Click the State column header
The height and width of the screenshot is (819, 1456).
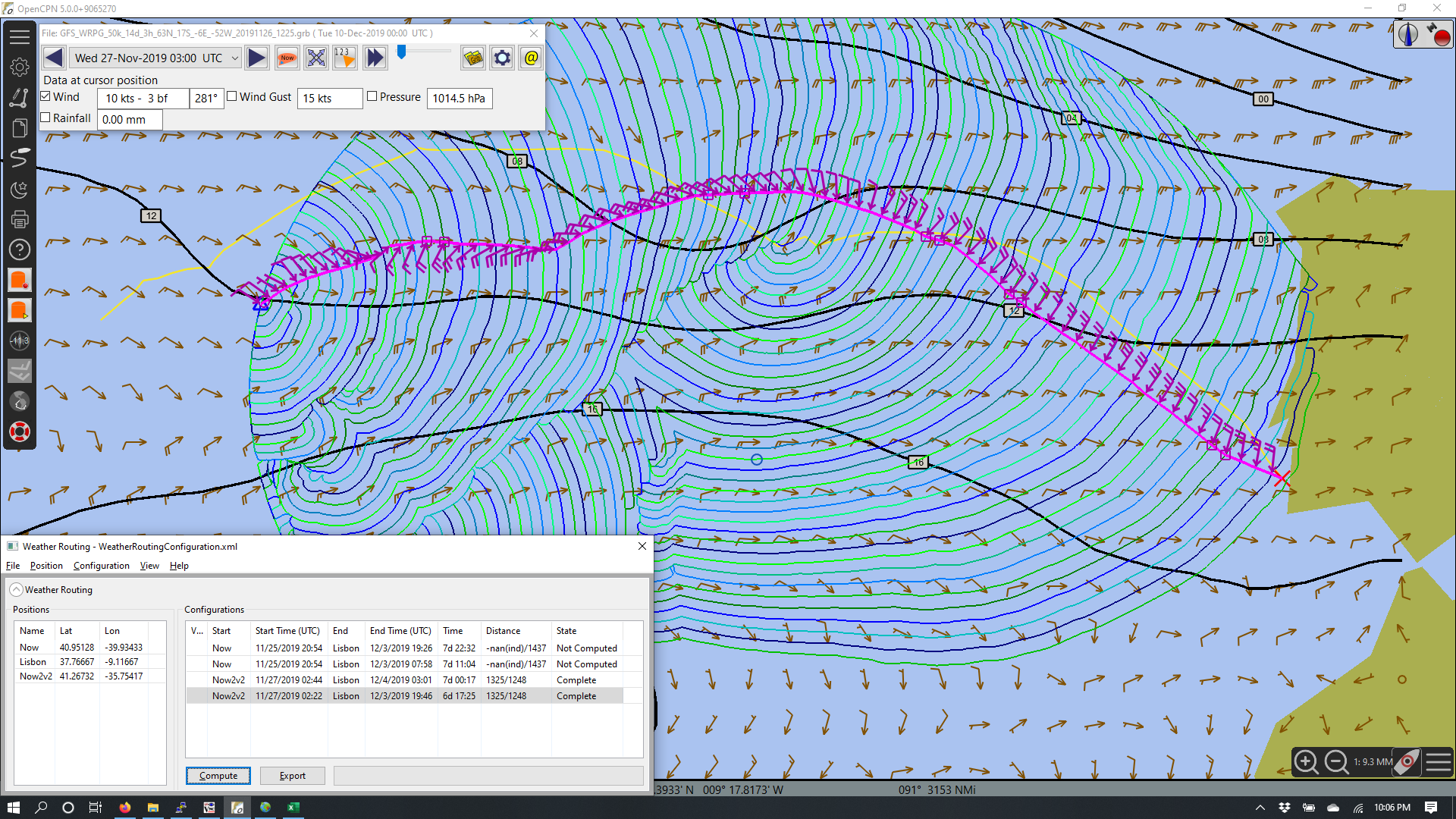coord(587,631)
